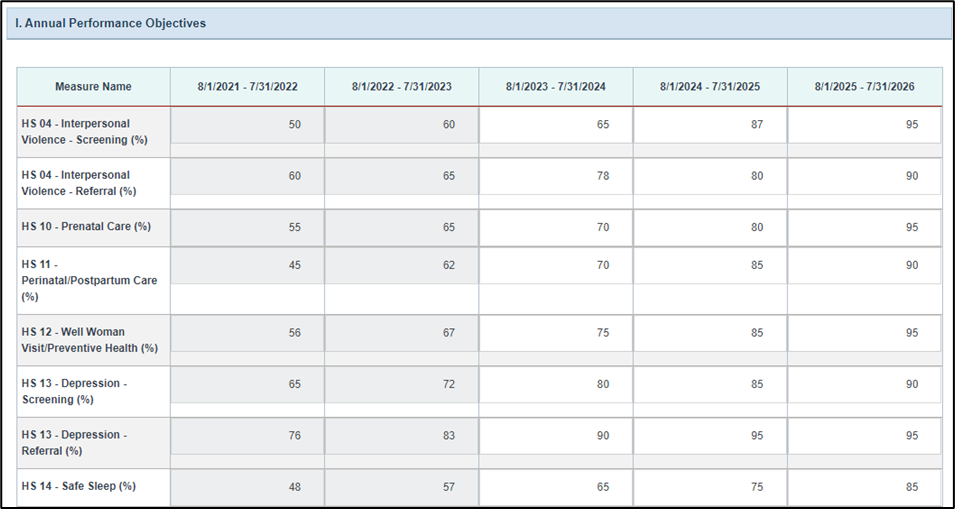This screenshot has width=955, height=509.
Task: Select HS 14 - Safe Sleep measure name
Action: click(x=79, y=486)
